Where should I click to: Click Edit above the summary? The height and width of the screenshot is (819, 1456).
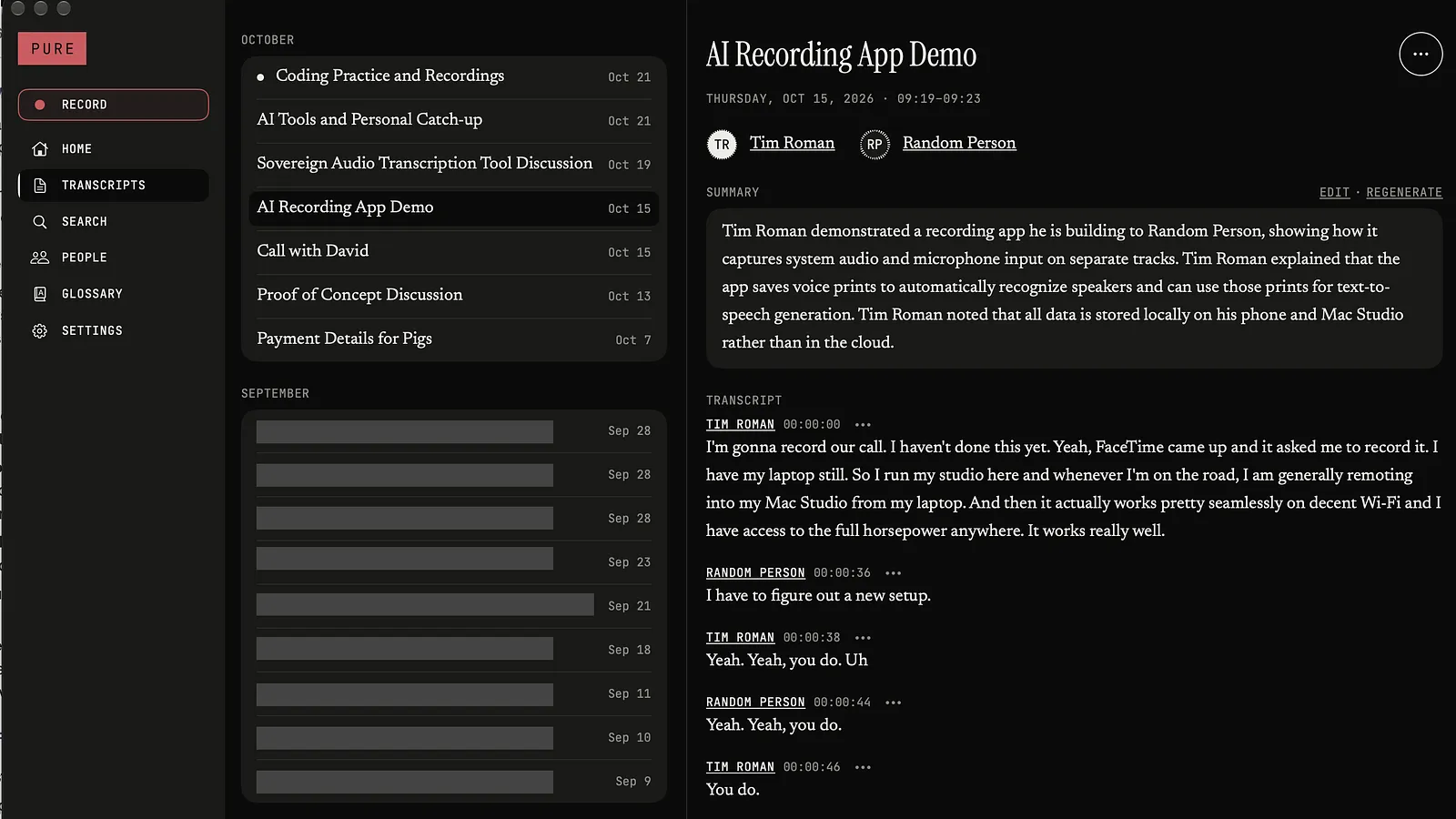coord(1334,192)
